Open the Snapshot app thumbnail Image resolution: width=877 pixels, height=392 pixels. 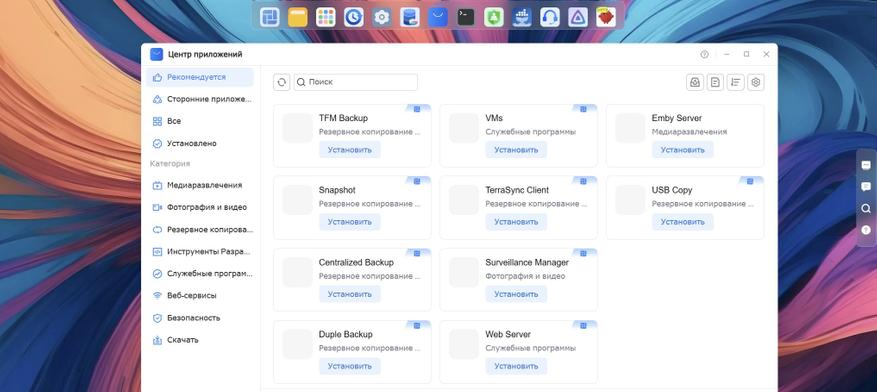pyautogui.click(x=298, y=200)
